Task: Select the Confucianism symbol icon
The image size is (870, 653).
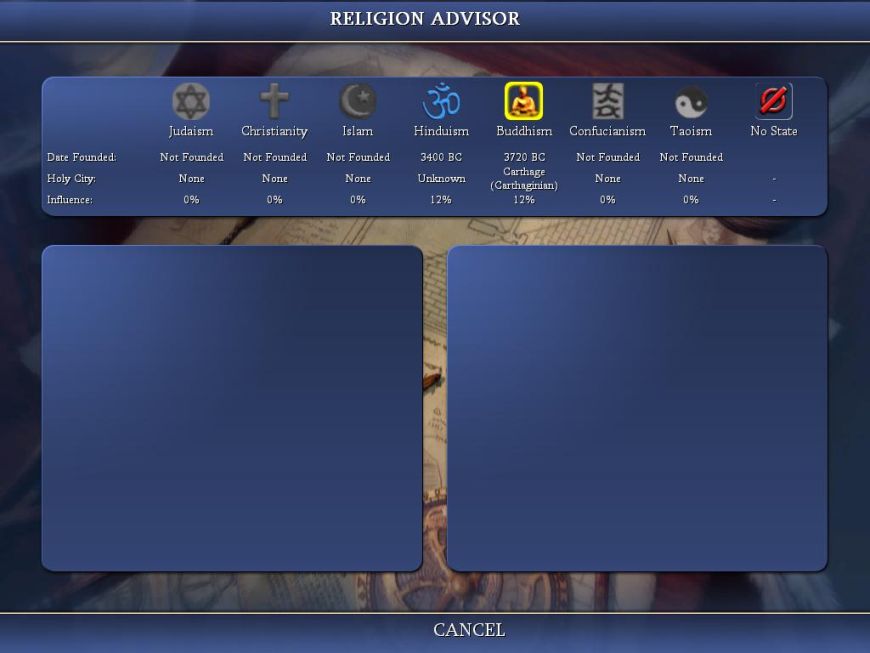Action: click(607, 101)
